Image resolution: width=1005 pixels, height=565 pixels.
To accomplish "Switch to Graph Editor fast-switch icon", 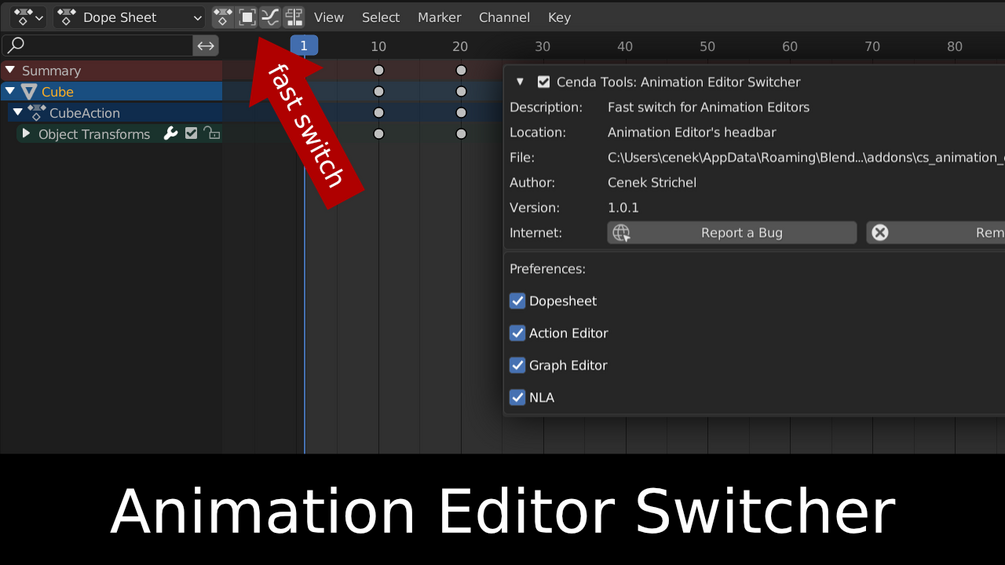I will coord(270,17).
